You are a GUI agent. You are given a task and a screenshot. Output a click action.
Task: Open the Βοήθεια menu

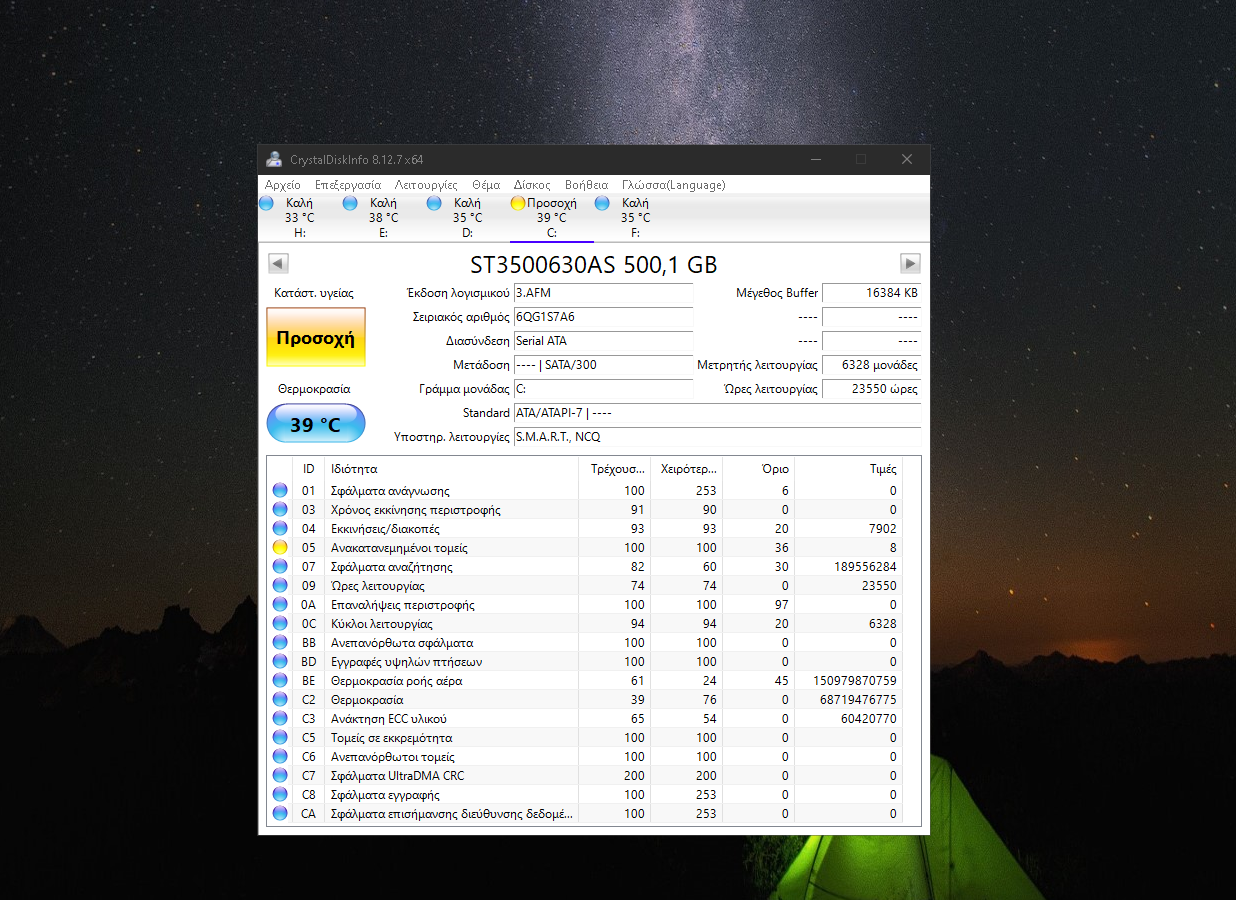[586, 185]
